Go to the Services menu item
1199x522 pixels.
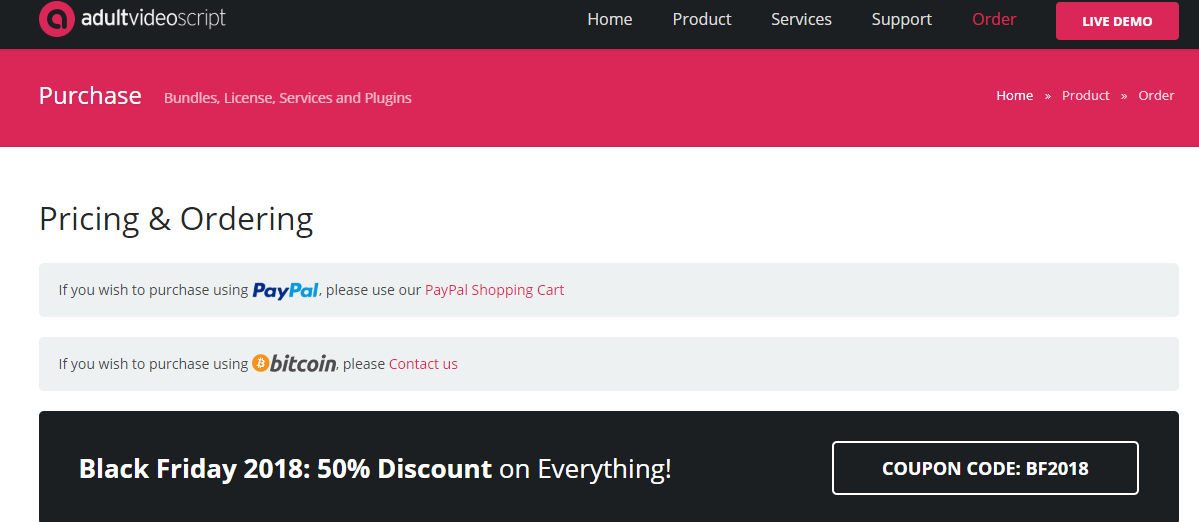[x=801, y=20]
